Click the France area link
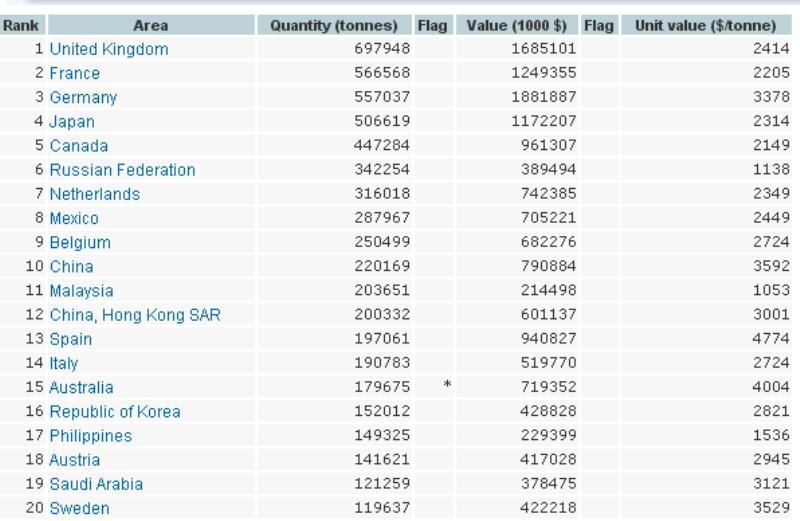The height and width of the screenshot is (521, 800). coord(74,73)
